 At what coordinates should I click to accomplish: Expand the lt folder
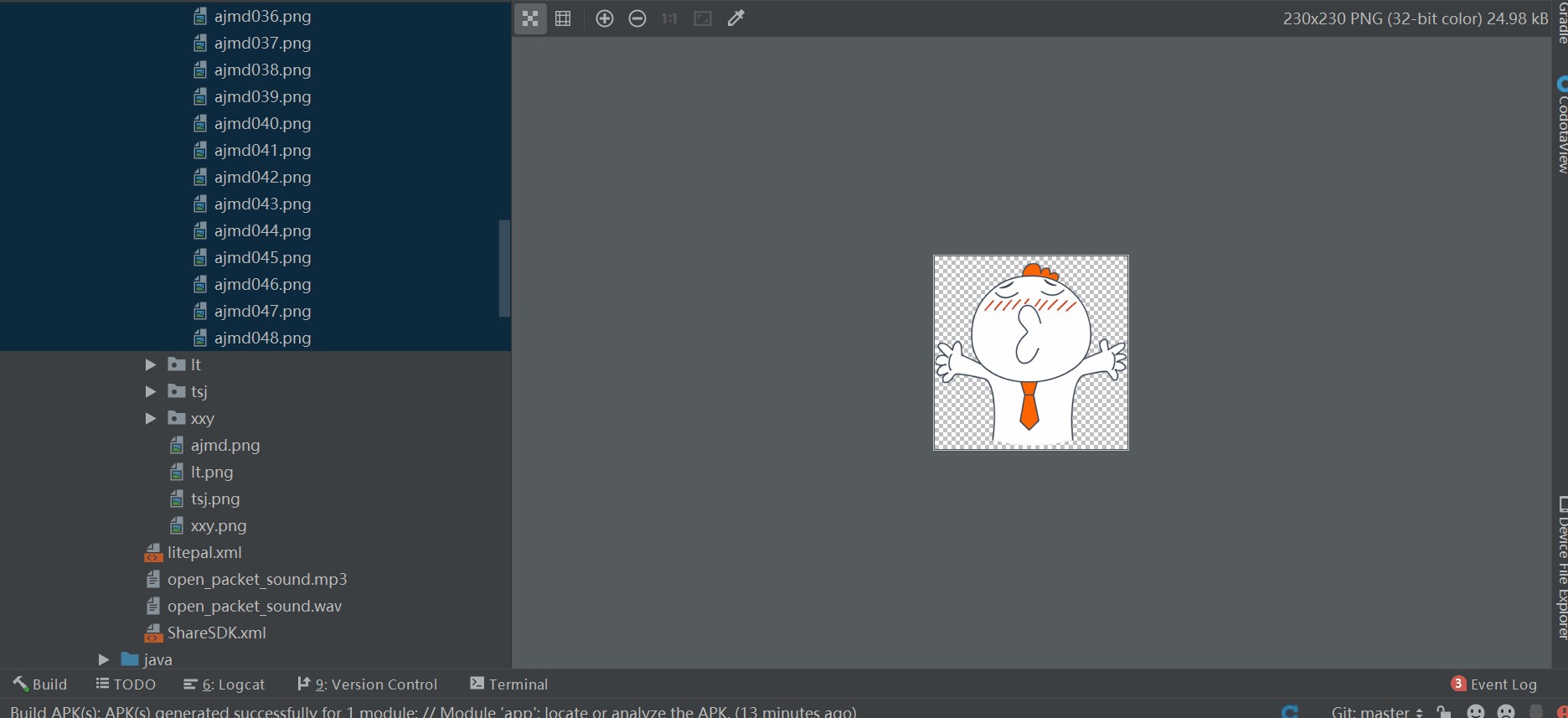click(151, 364)
